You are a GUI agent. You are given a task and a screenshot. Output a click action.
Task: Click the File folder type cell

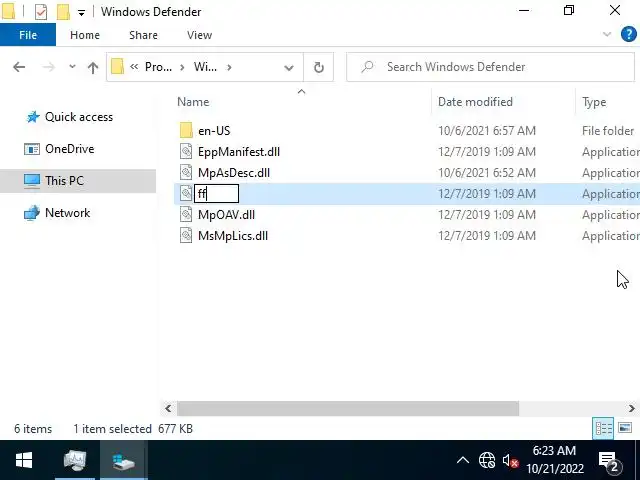point(608,131)
